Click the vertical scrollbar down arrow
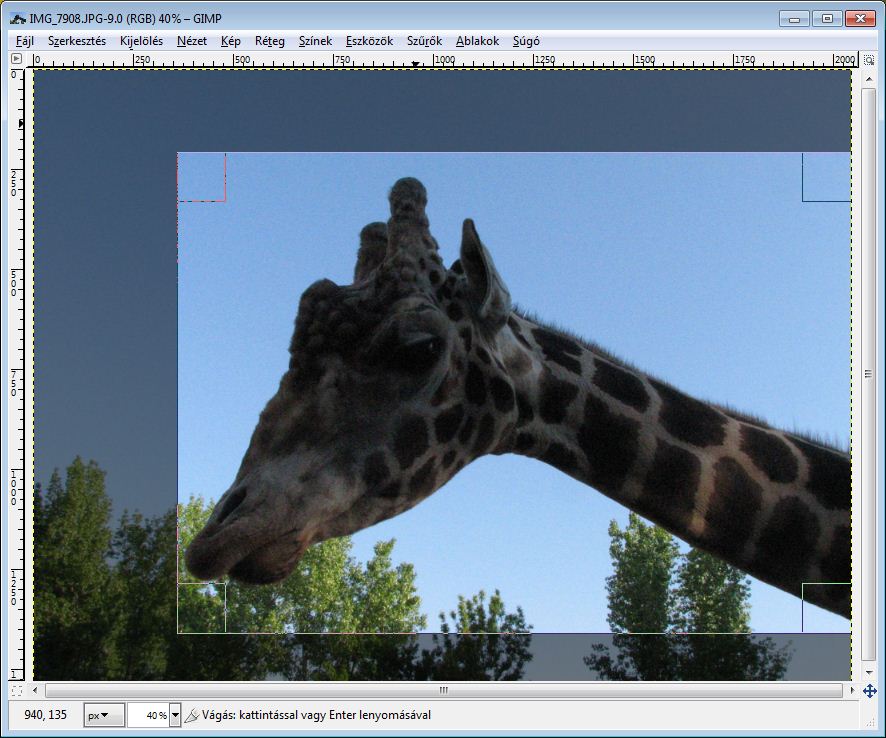This screenshot has height=738, width=886. pos(868,672)
